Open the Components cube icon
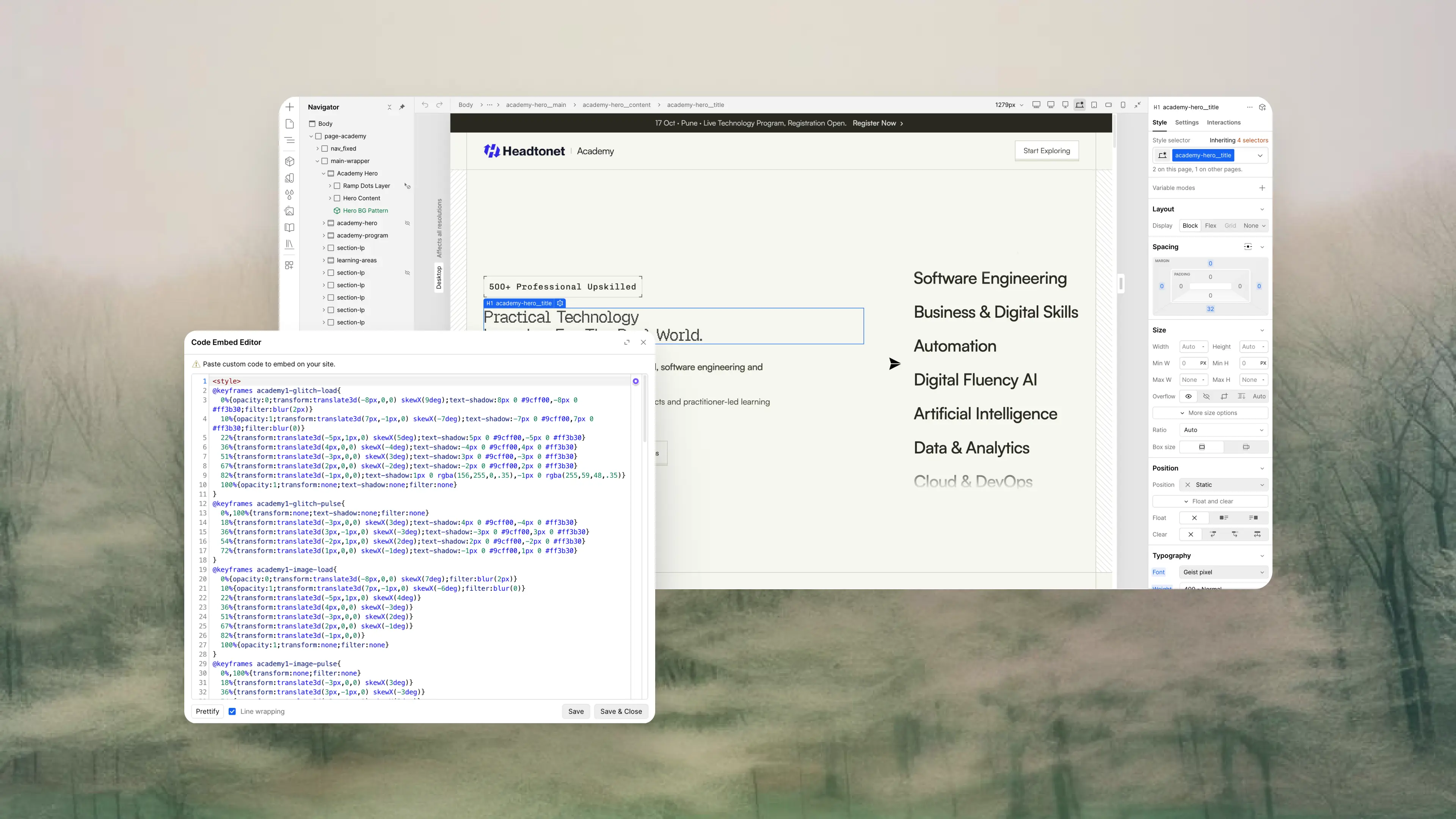This screenshot has width=1456, height=819. click(x=289, y=161)
